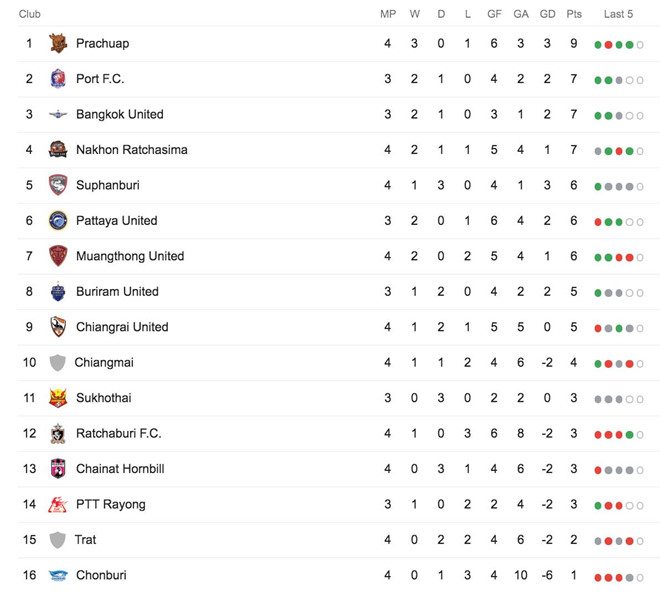Click the Prachuap club crest icon
The image size is (660, 606).
[x=58, y=44]
